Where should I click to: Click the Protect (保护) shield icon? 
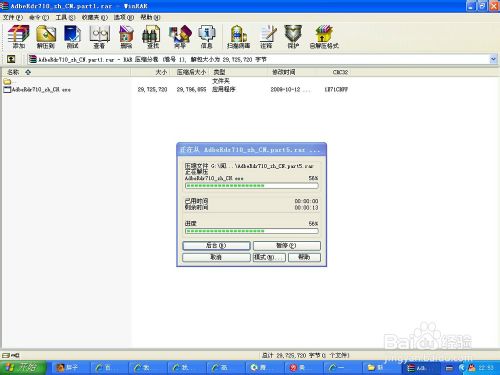pos(293,37)
